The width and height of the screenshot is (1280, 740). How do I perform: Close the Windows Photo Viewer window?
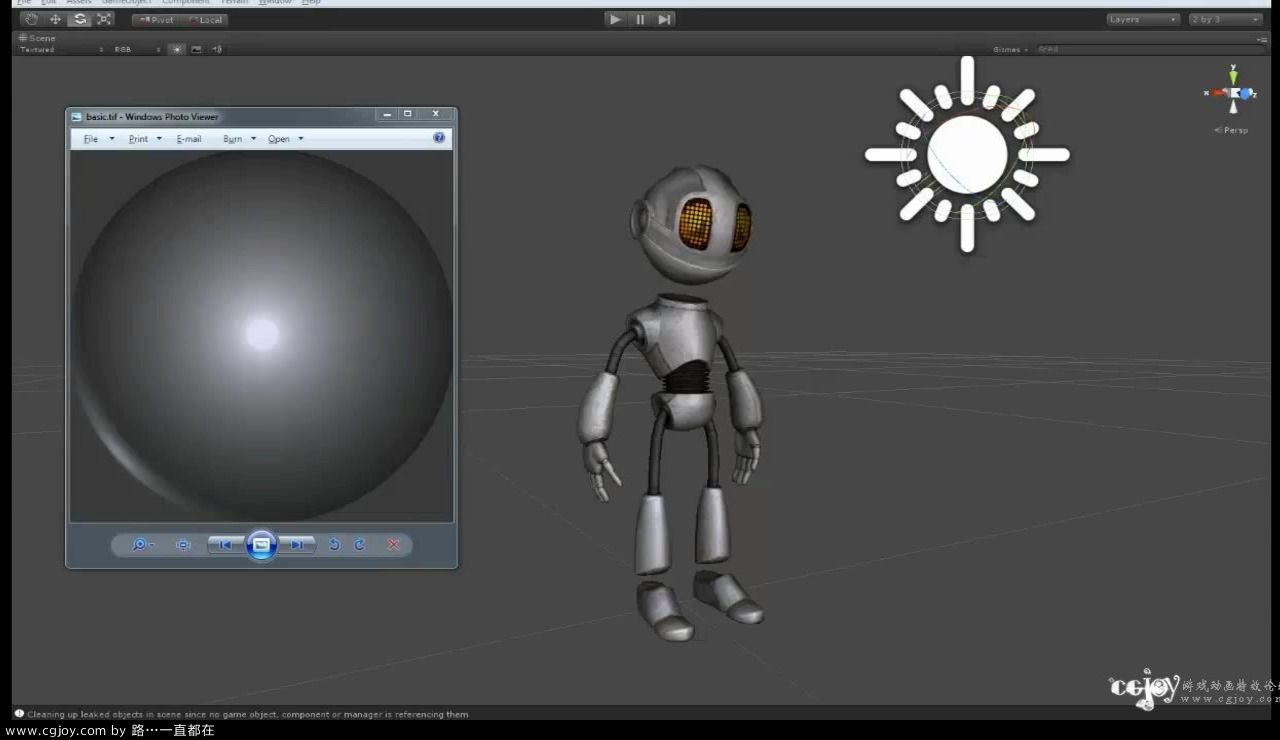[436, 115]
